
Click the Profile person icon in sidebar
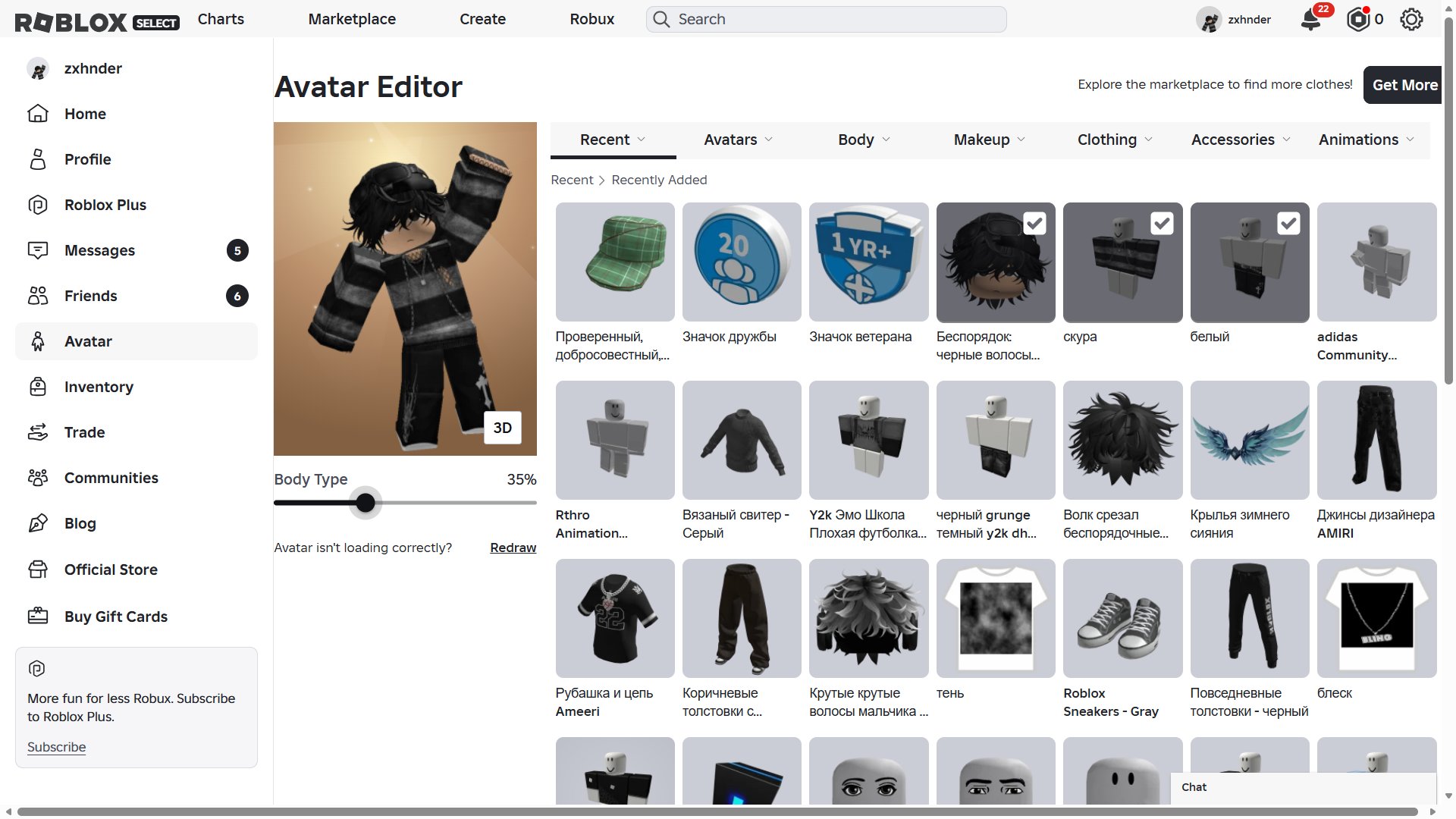pyautogui.click(x=38, y=159)
